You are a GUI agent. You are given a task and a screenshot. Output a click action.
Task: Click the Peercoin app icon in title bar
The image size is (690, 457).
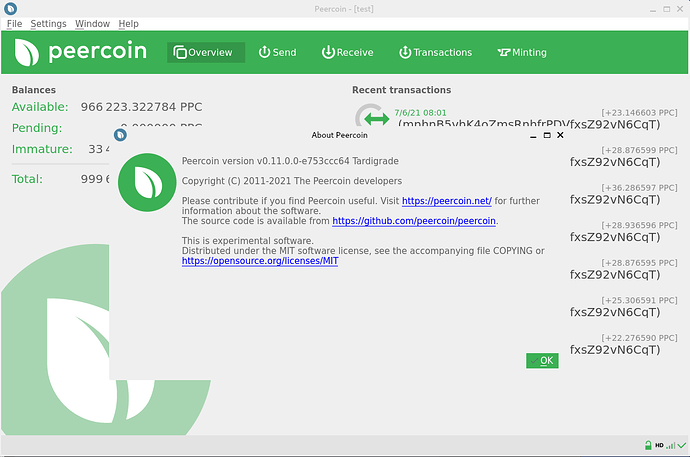pyautogui.click(x=10, y=8)
